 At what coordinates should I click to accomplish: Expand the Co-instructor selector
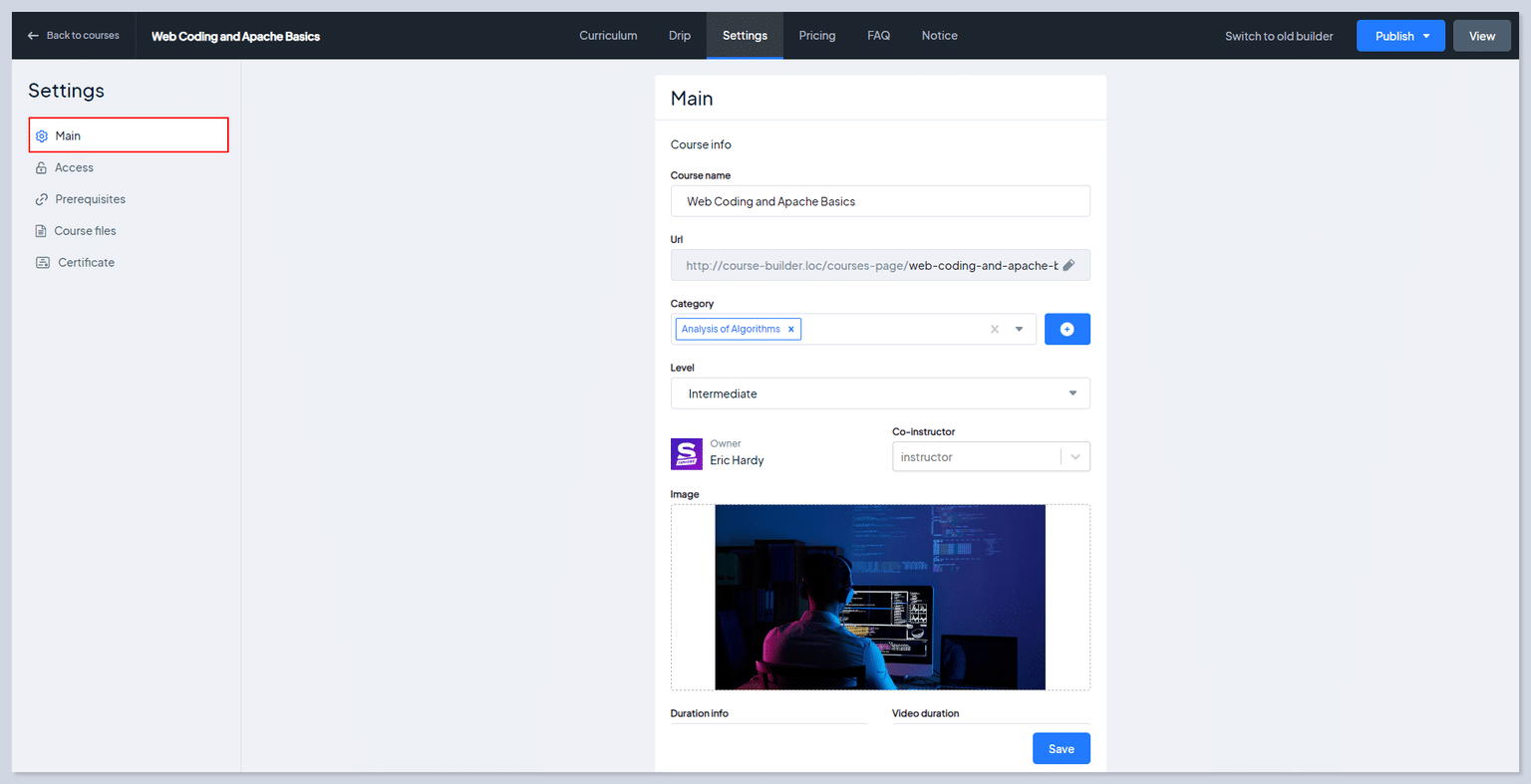[x=1075, y=456]
